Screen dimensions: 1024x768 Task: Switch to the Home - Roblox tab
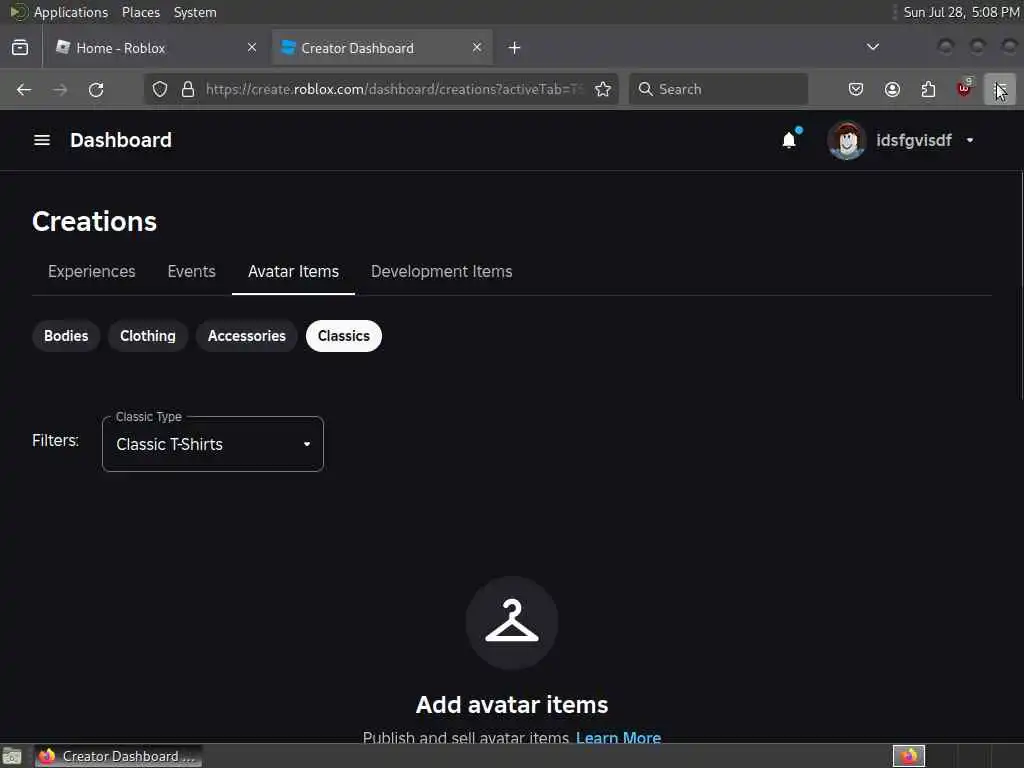click(x=157, y=48)
